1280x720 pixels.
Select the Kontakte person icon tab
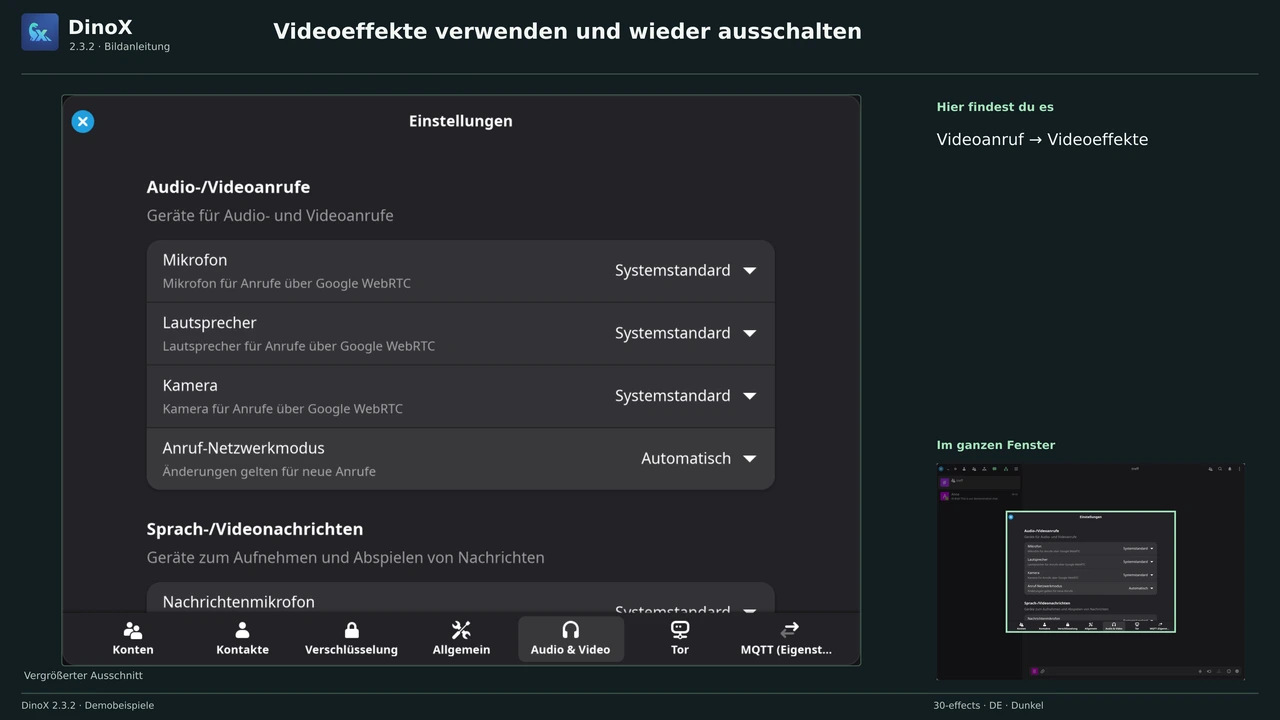(242, 639)
